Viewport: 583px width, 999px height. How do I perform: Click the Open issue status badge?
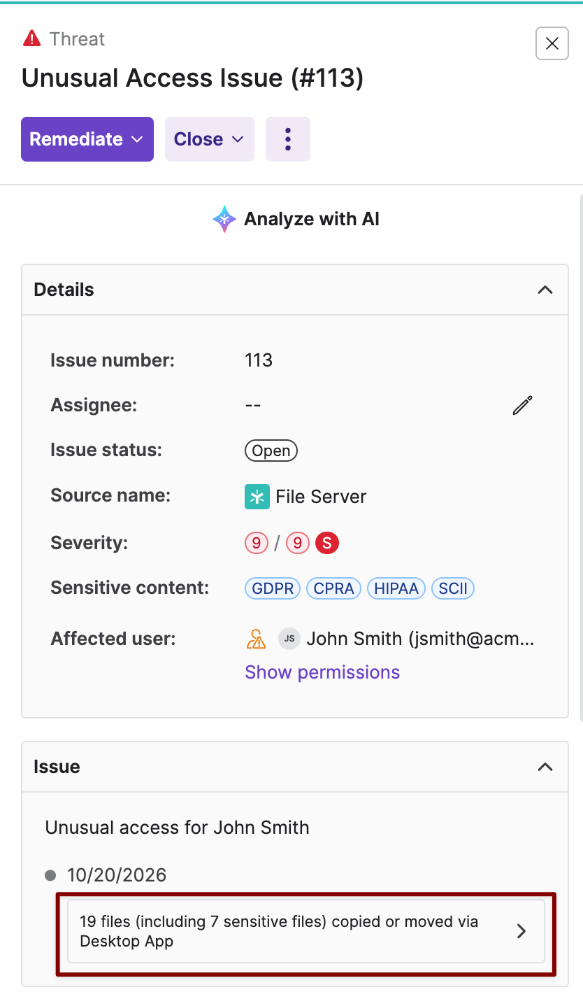point(271,450)
